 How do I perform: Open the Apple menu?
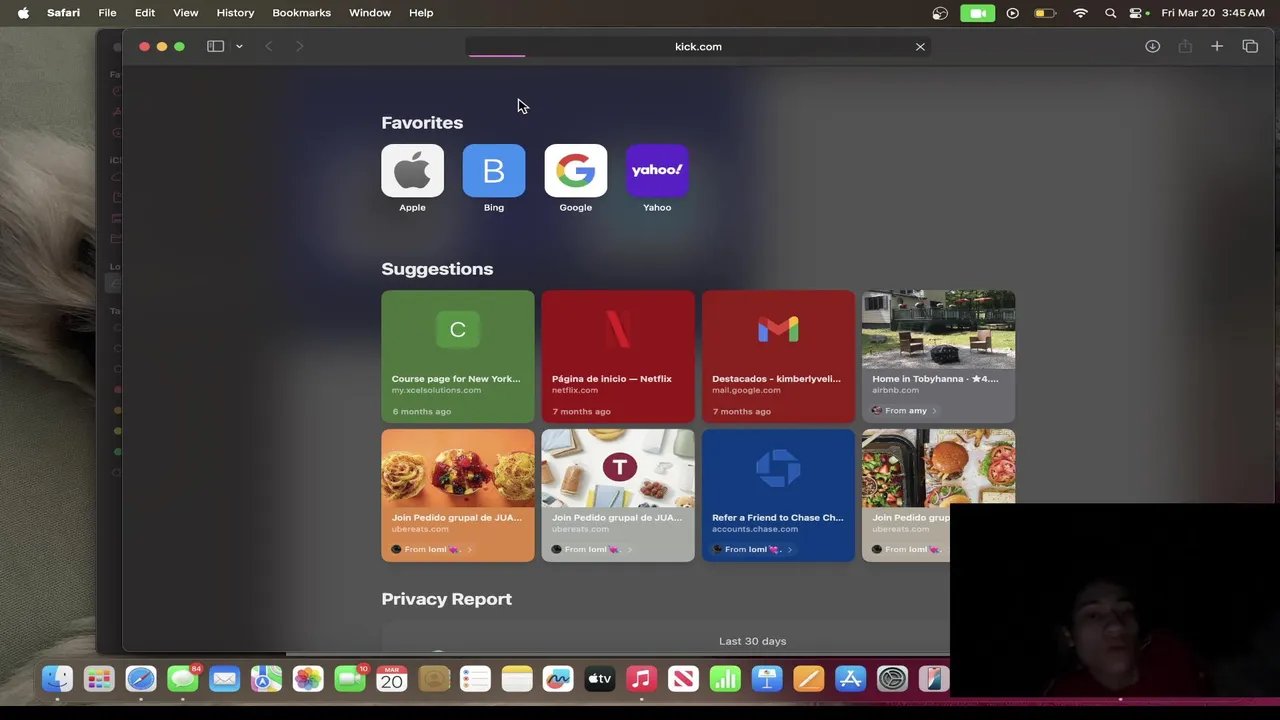pos(23,13)
